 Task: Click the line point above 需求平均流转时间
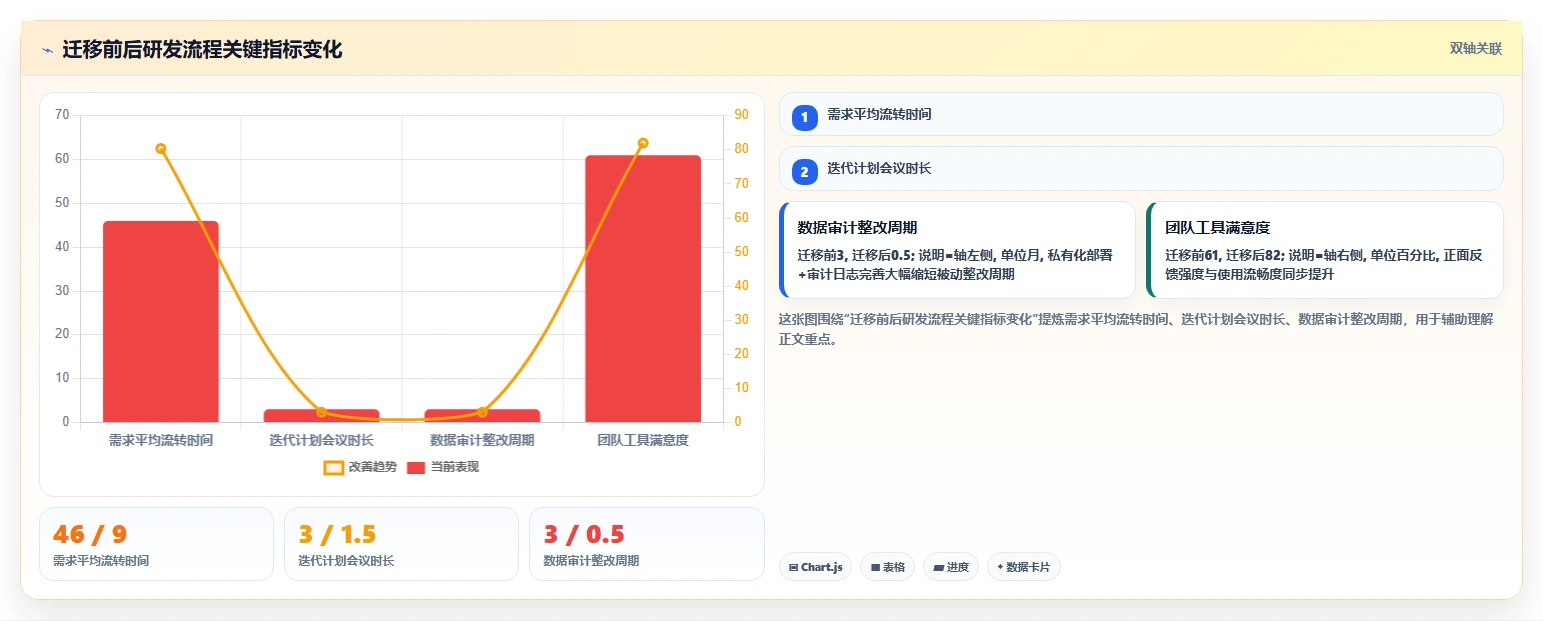click(161, 149)
